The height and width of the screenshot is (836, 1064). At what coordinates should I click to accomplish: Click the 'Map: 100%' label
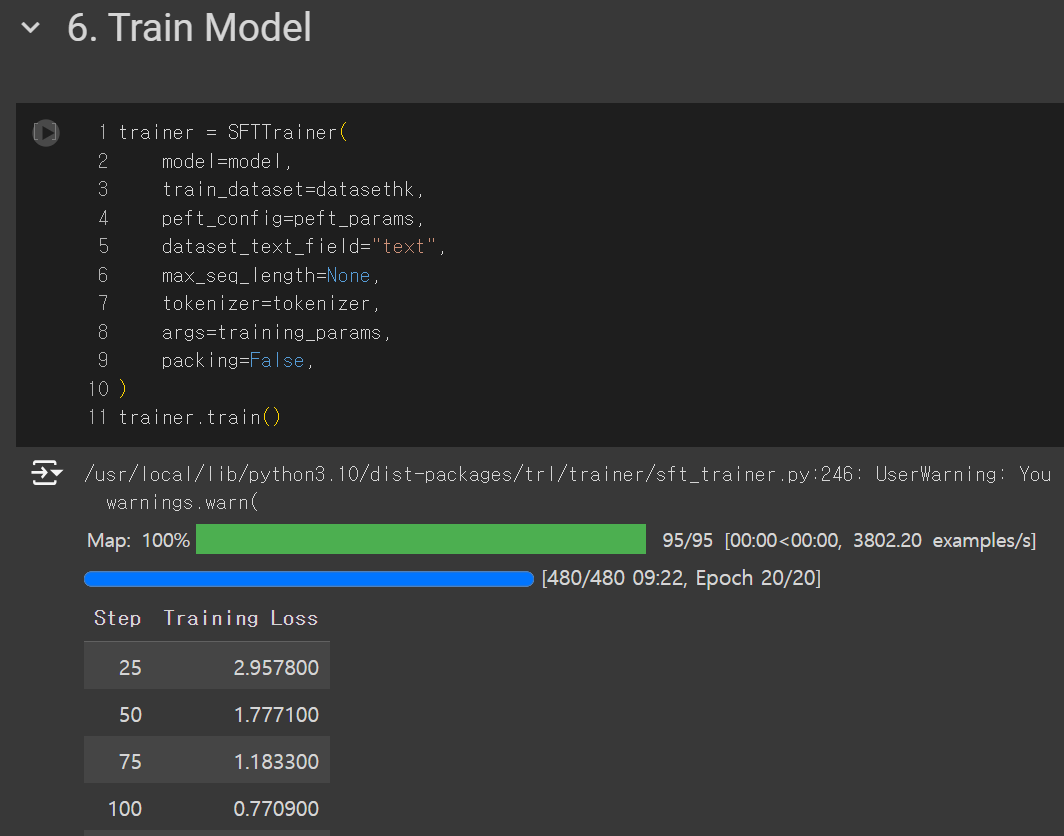click(x=138, y=540)
